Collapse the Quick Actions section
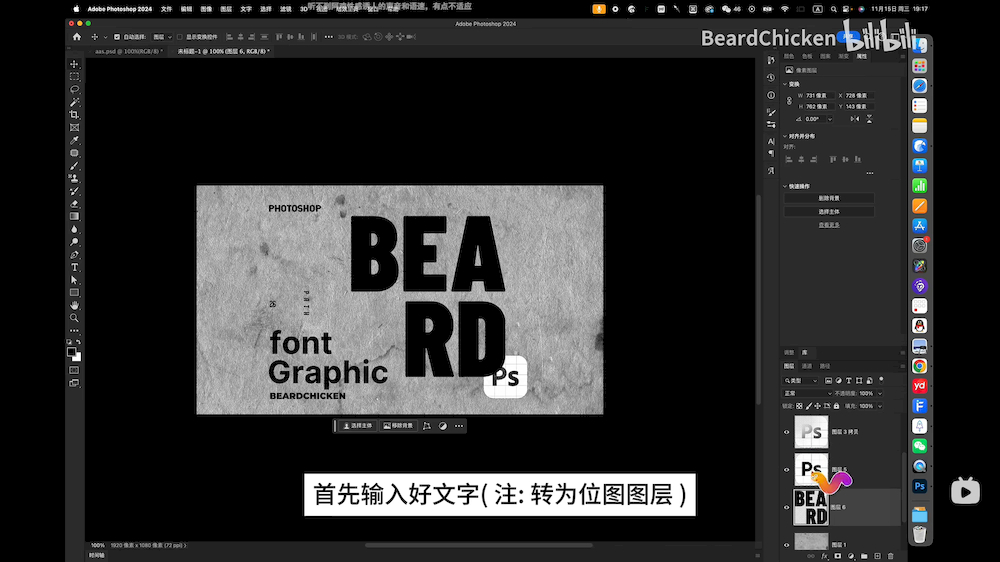 coord(785,186)
